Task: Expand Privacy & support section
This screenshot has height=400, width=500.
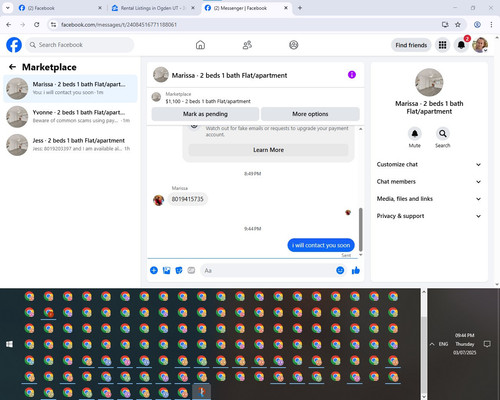Action: point(429,216)
